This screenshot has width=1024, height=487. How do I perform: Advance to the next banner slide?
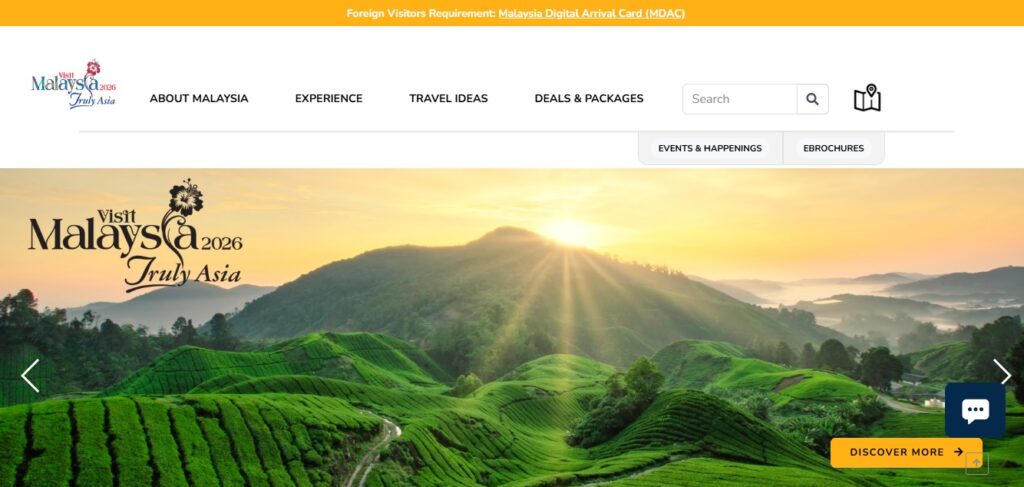coord(1002,372)
